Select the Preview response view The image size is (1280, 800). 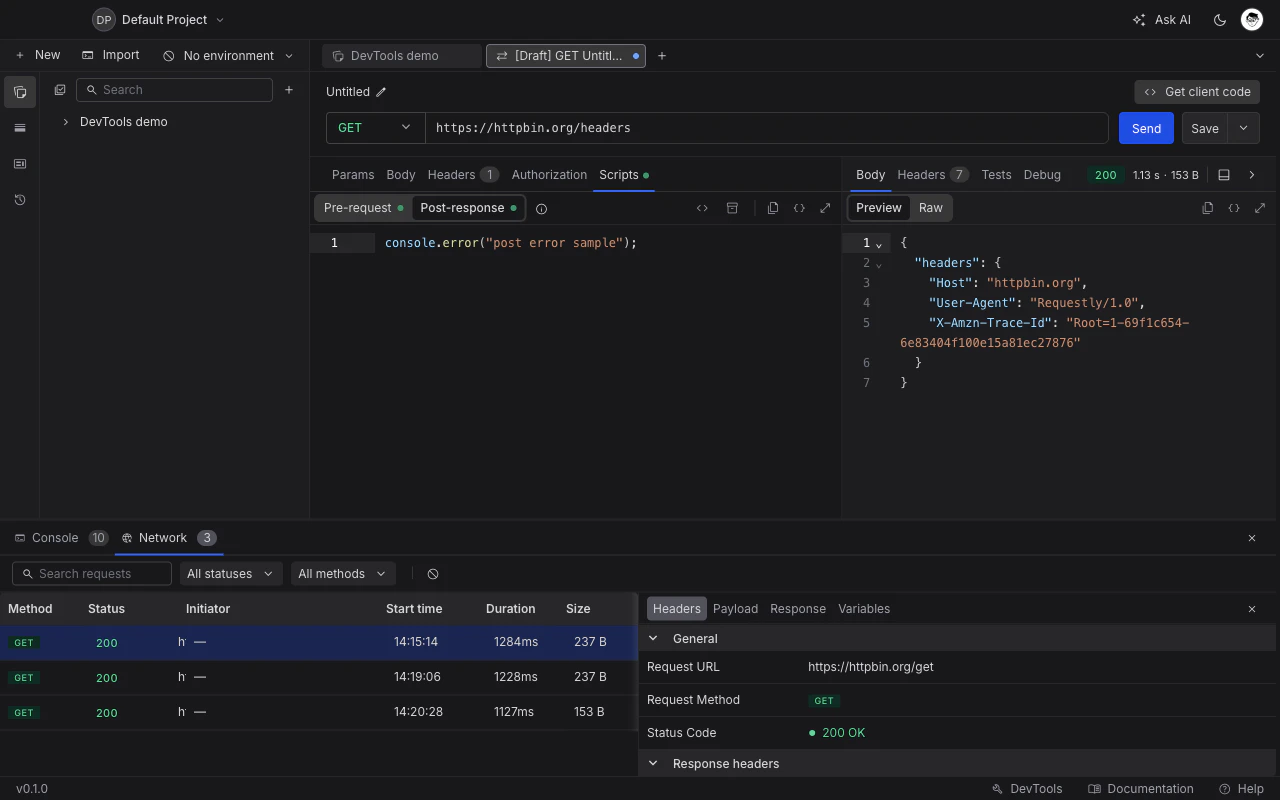coord(879,208)
